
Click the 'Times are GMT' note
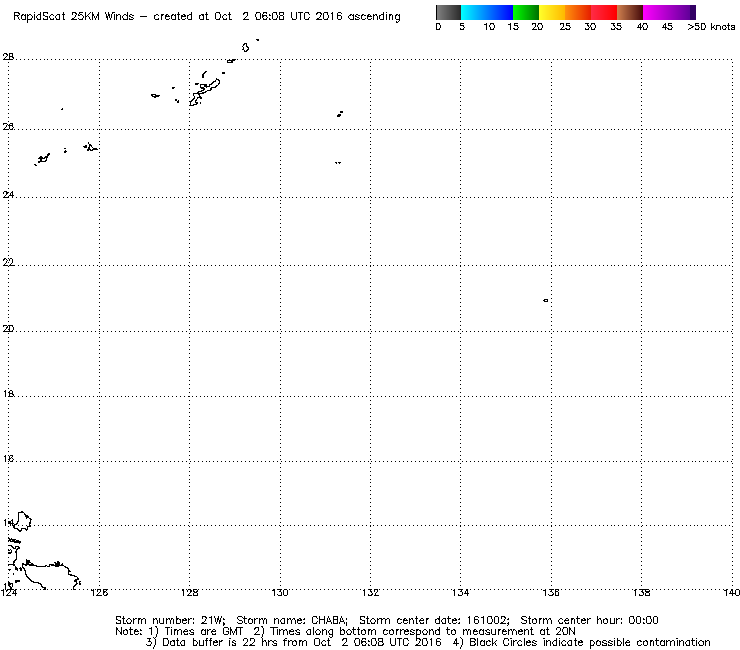pyautogui.click(x=203, y=632)
